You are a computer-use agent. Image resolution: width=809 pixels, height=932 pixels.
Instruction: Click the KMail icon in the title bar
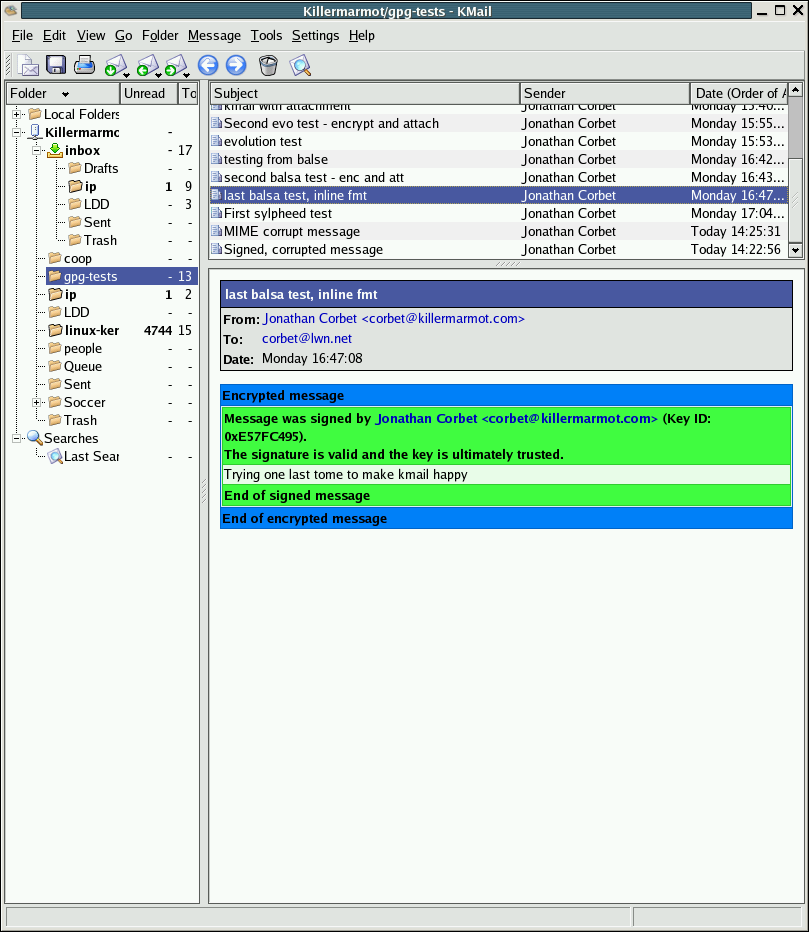coord(10,10)
